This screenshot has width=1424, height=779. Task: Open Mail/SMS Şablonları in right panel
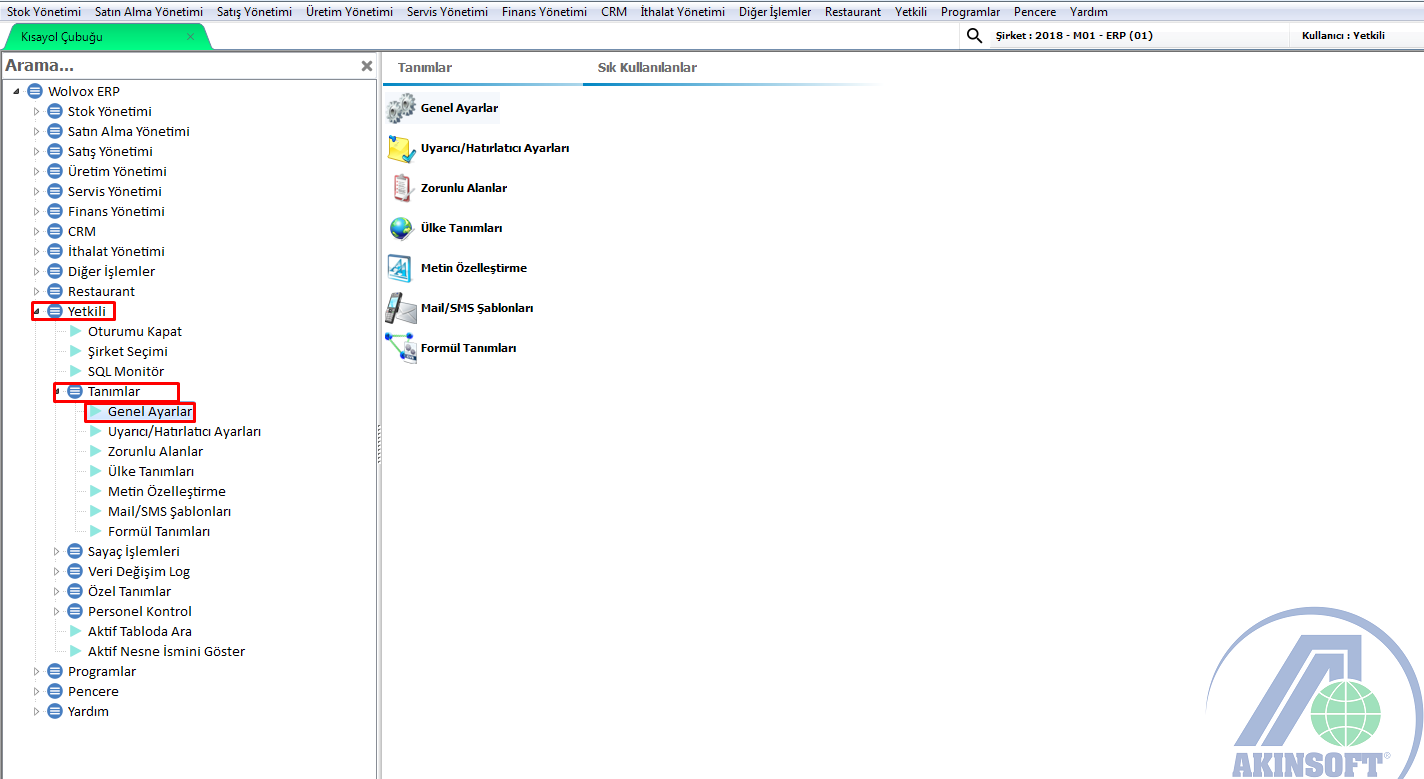(x=477, y=308)
